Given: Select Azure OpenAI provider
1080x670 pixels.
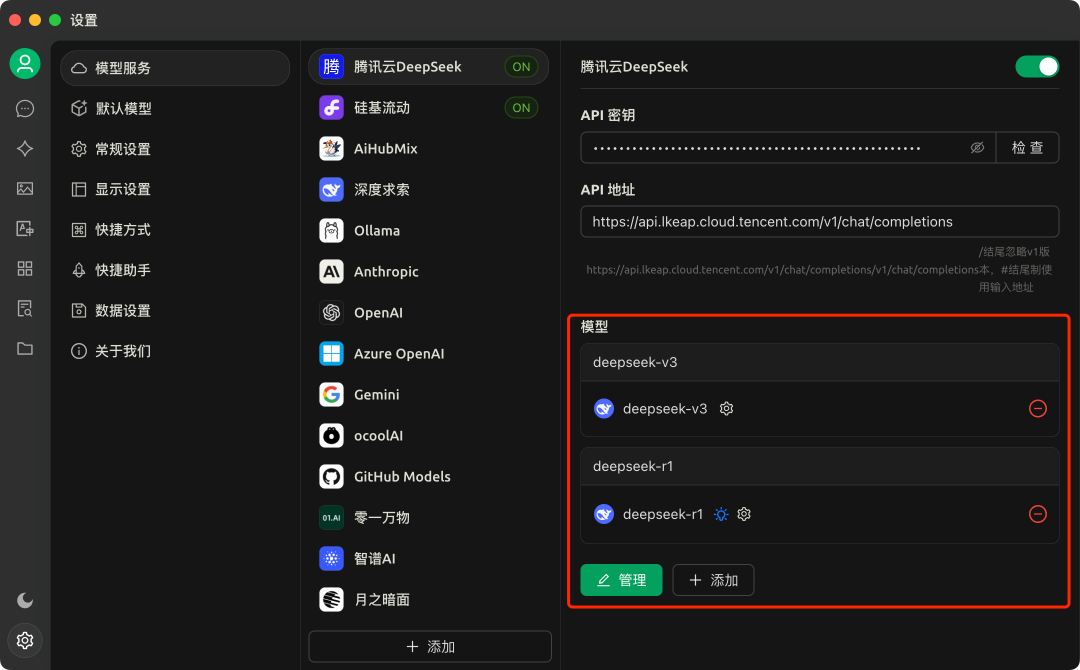Looking at the screenshot, I should point(428,354).
